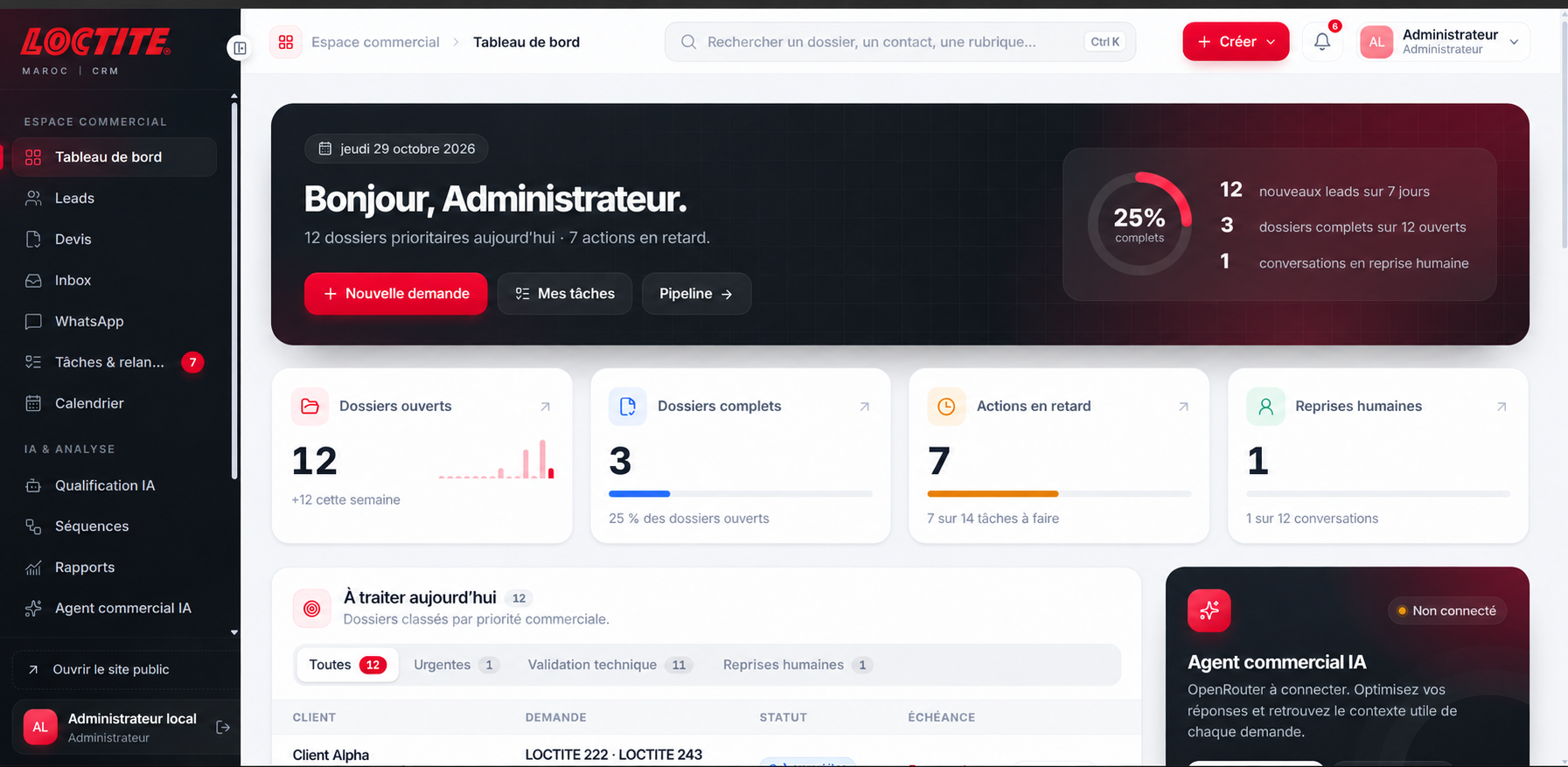This screenshot has height=767, width=1568.
Task: Click the document icon in Dossiers complets card
Action: (628, 406)
